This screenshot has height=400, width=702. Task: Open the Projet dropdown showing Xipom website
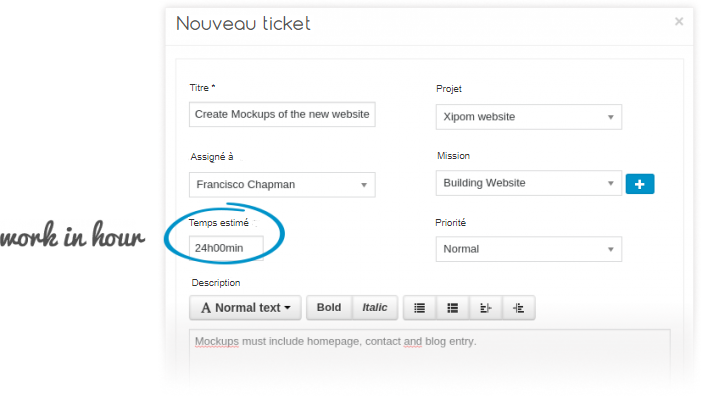click(529, 117)
